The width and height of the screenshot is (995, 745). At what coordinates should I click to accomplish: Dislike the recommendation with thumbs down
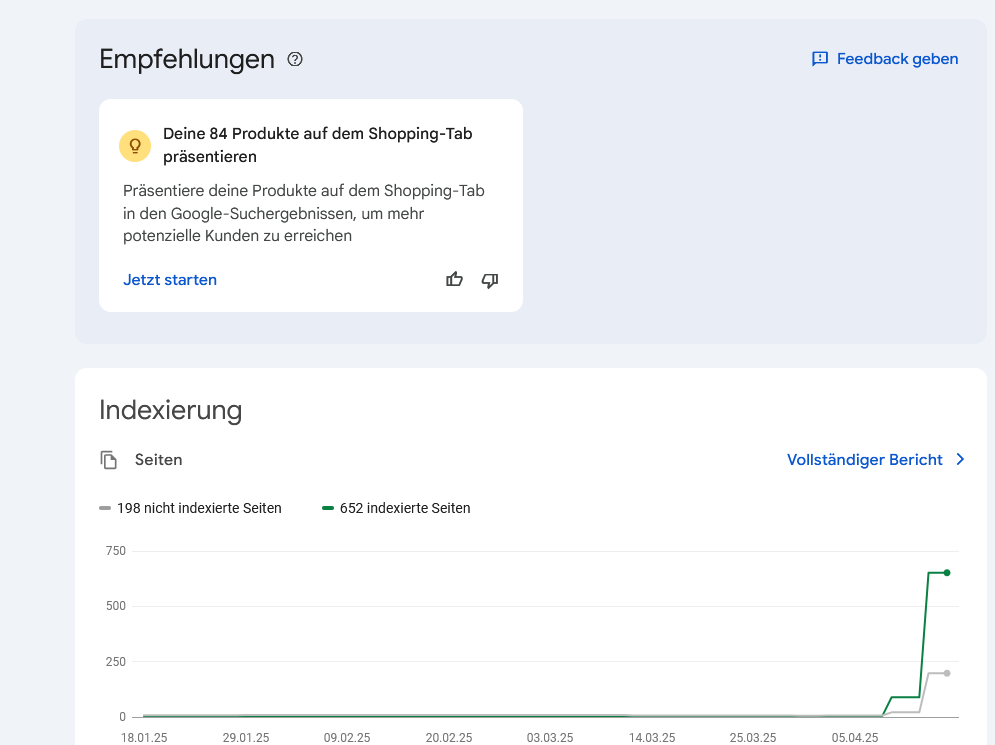coord(490,280)
